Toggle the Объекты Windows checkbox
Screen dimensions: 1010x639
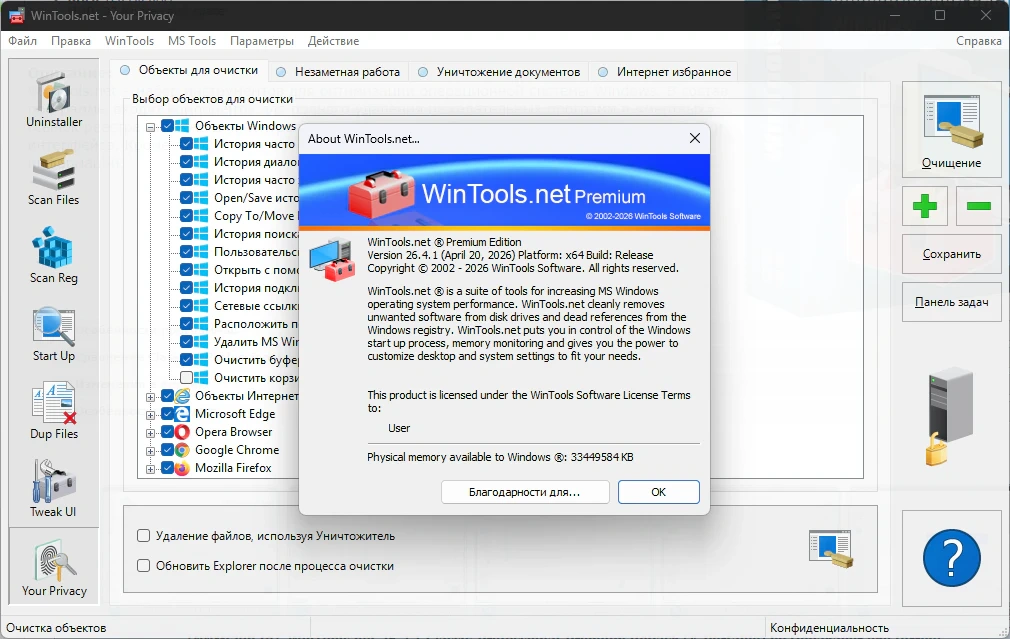(167, 126)
